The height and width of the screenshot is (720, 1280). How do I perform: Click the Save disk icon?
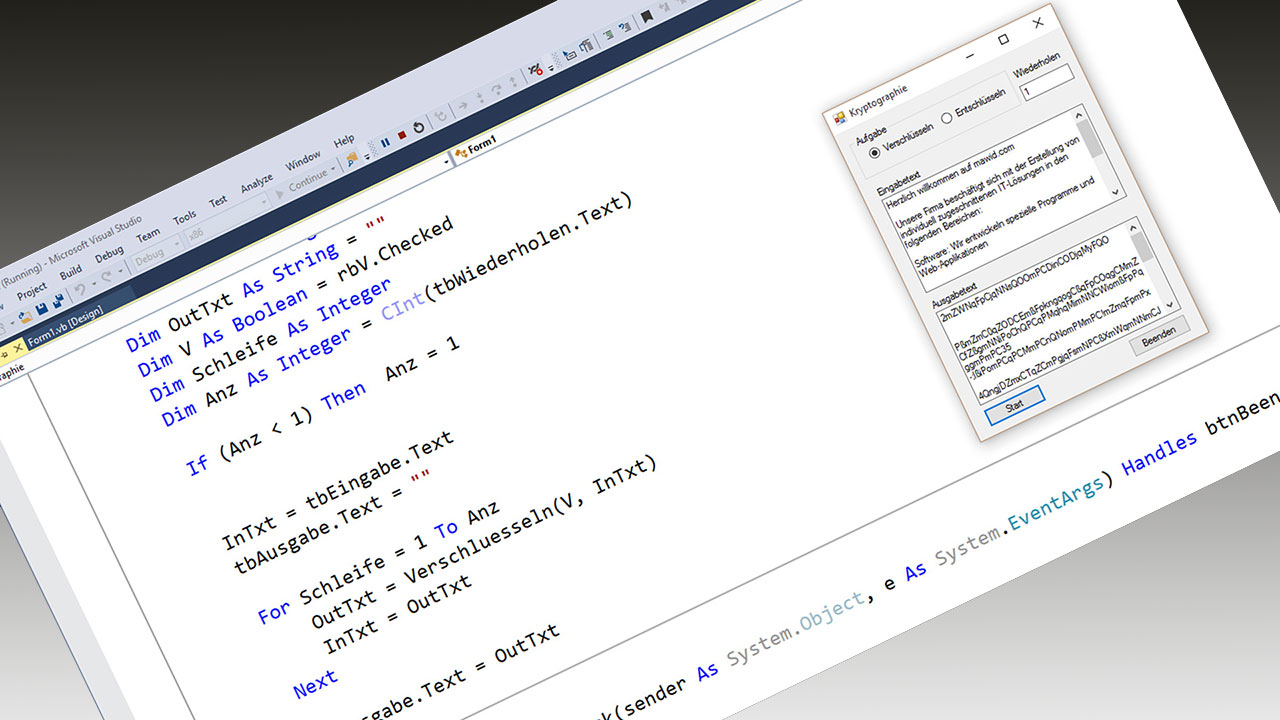click(x=41, y=307)
